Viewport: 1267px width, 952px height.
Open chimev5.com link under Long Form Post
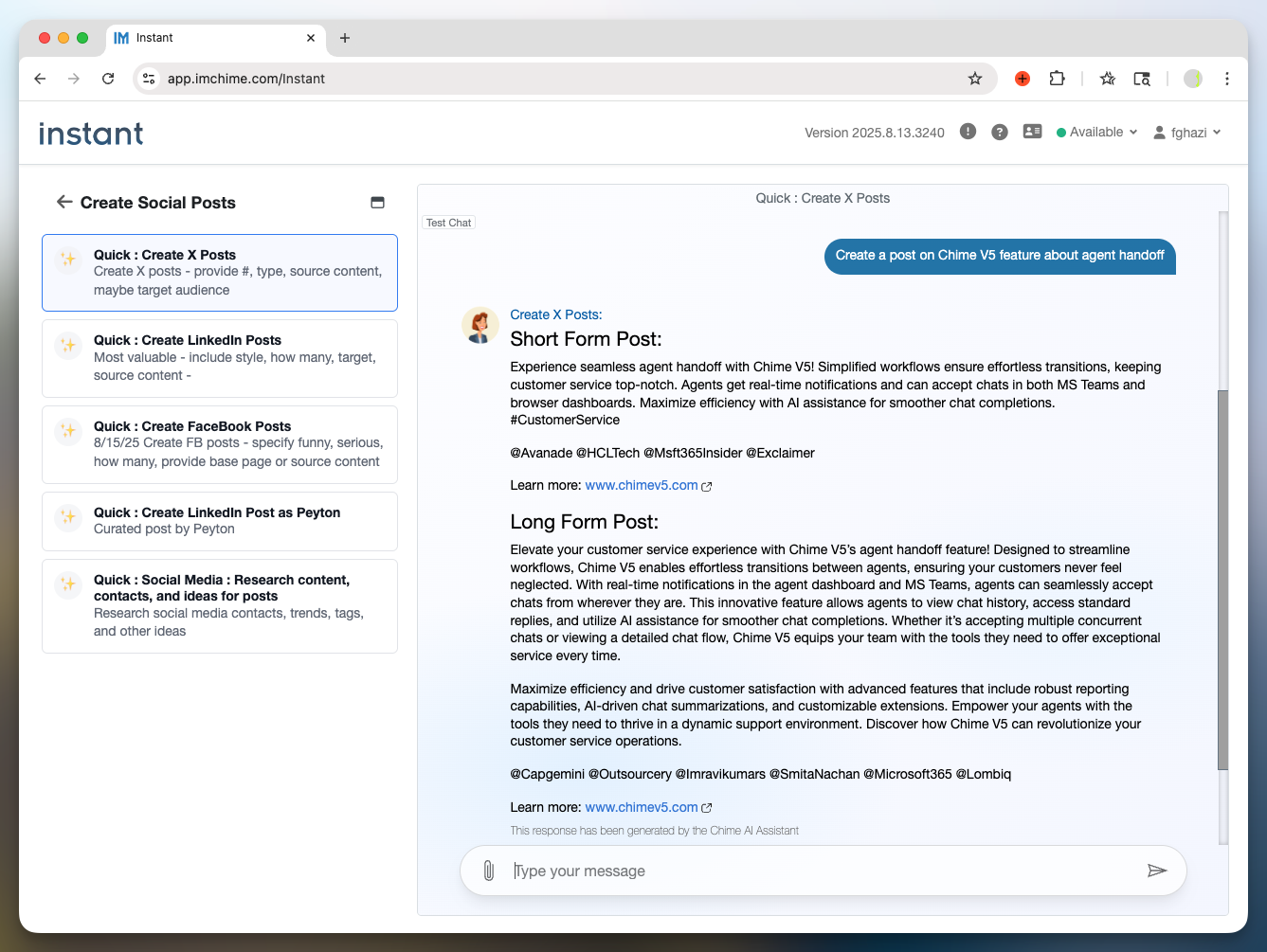(642, 807)
